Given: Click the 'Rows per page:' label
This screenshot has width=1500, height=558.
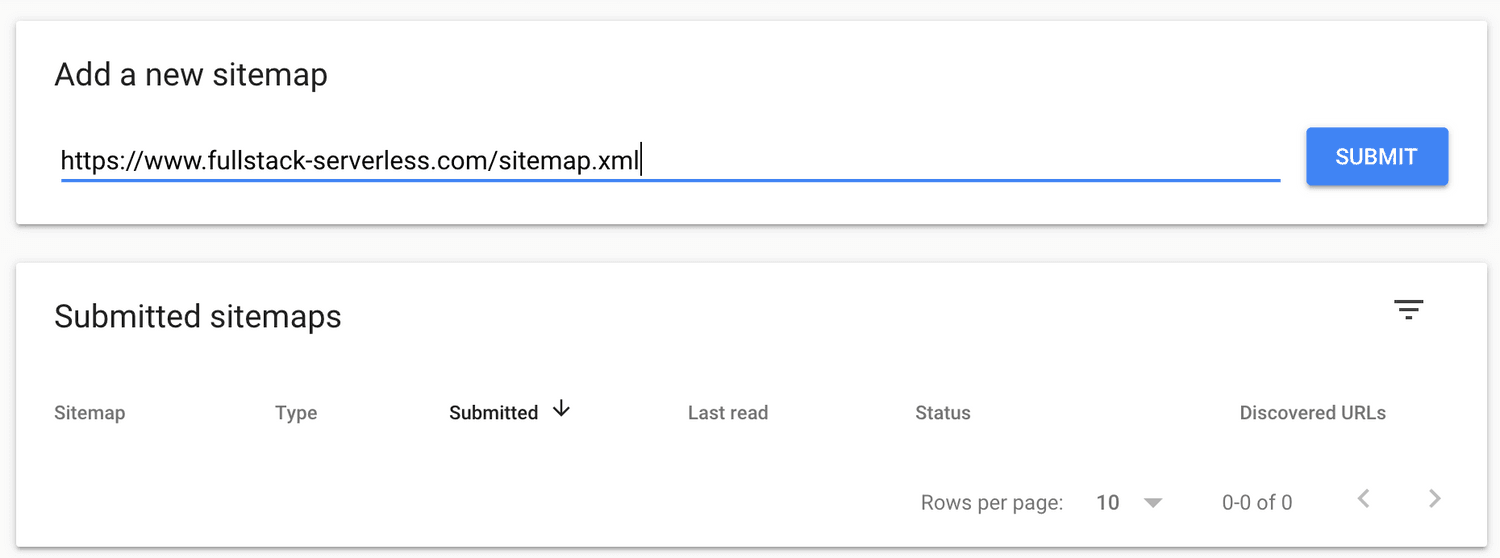Looking at the screenshot, I should click(991, 503).
